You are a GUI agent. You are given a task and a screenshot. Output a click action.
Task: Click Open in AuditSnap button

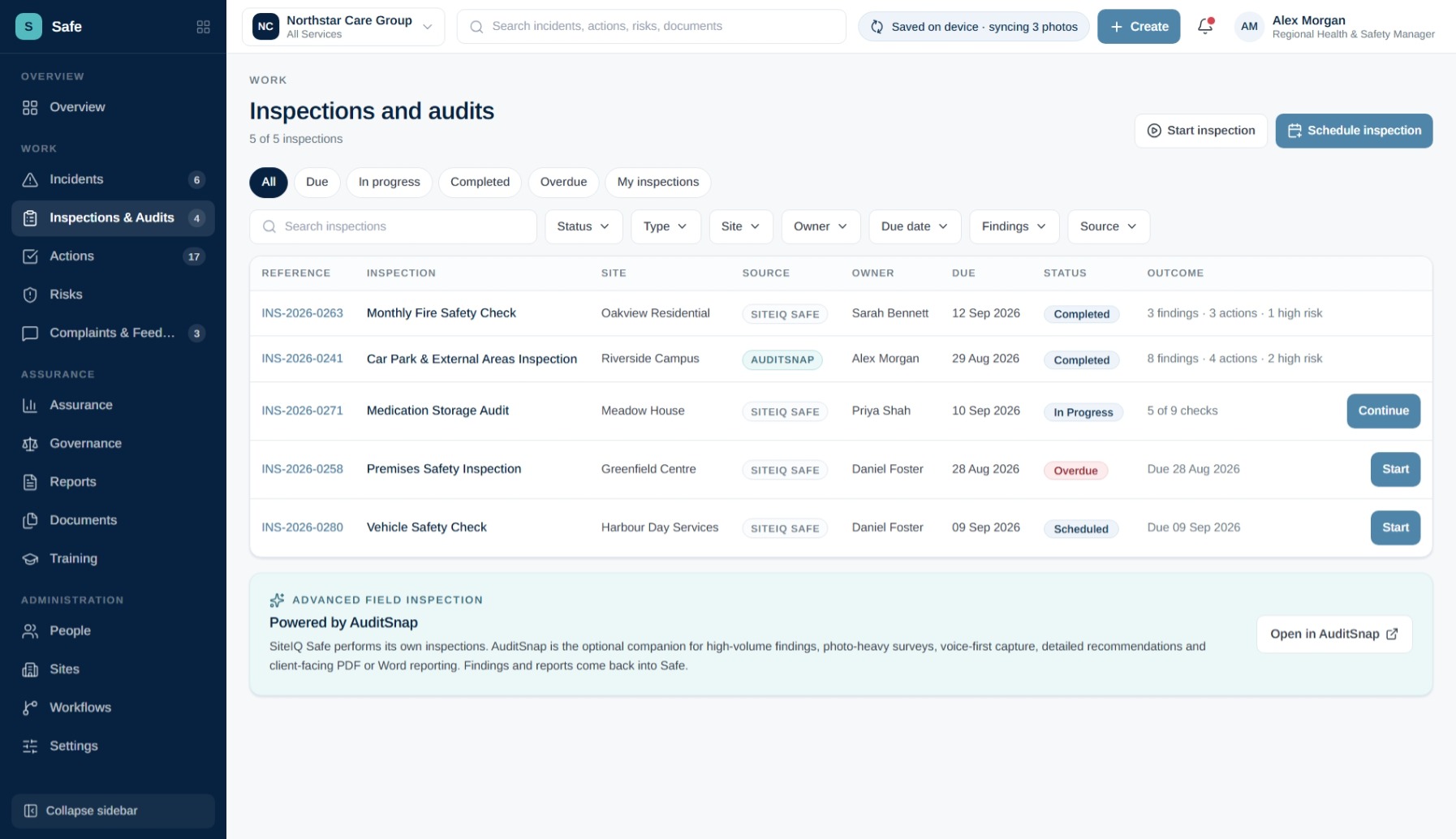tap(1334, 634)
